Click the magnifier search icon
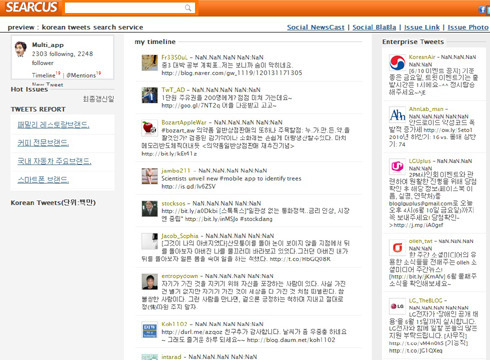Image resolution: width=490 pixels, height=360 pixels. (189, 8)
